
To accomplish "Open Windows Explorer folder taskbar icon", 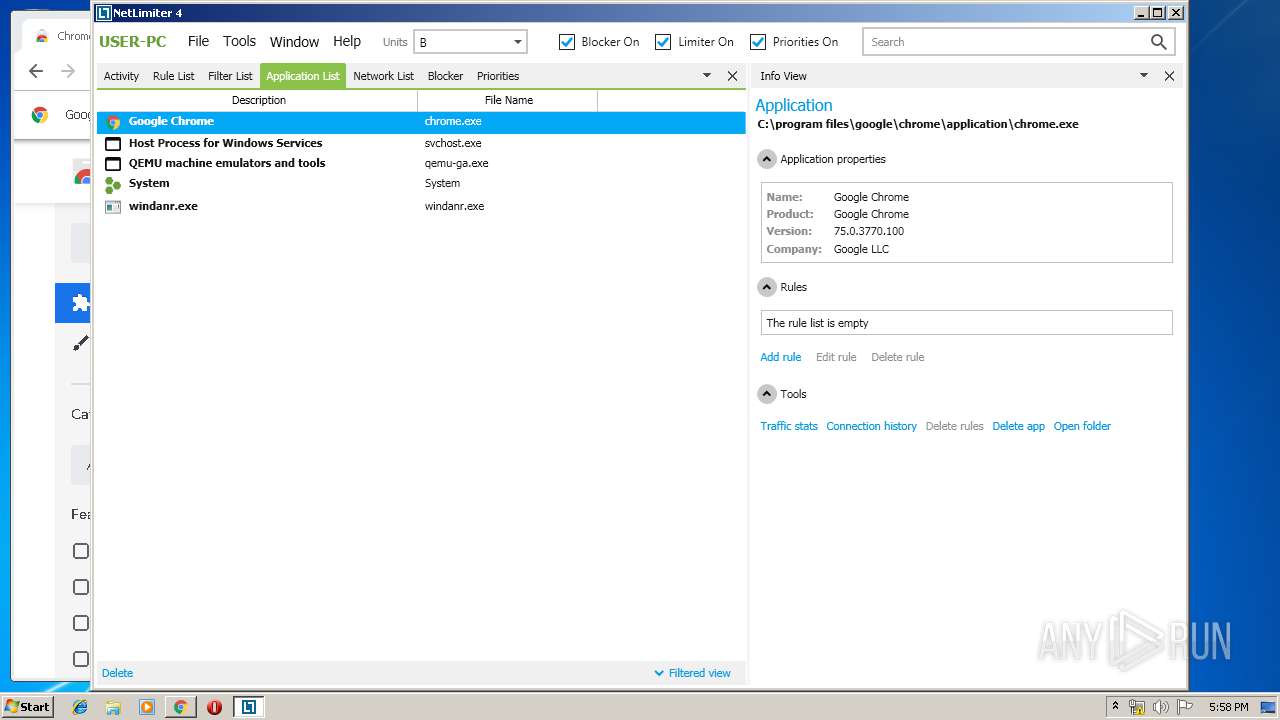I will tap(113, 707).
